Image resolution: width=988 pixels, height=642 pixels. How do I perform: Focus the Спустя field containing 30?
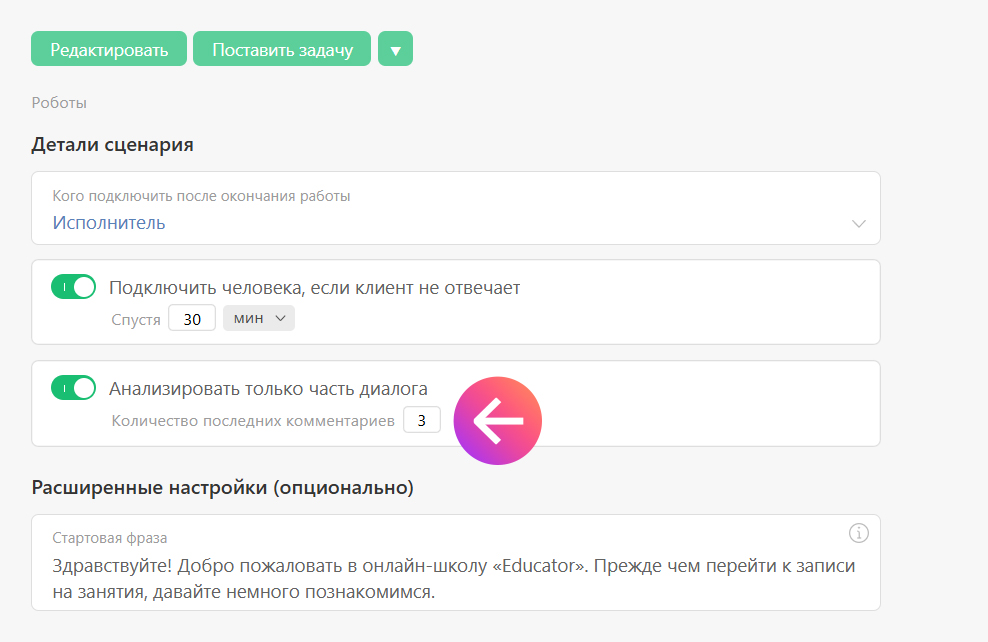(x=192, y=319)
